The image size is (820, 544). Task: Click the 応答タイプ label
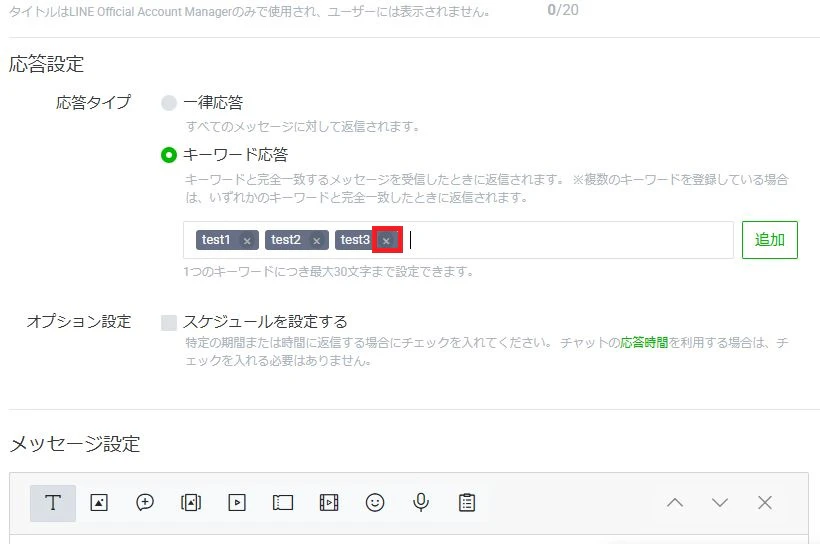pyautogui.click(x=94, y=102)
